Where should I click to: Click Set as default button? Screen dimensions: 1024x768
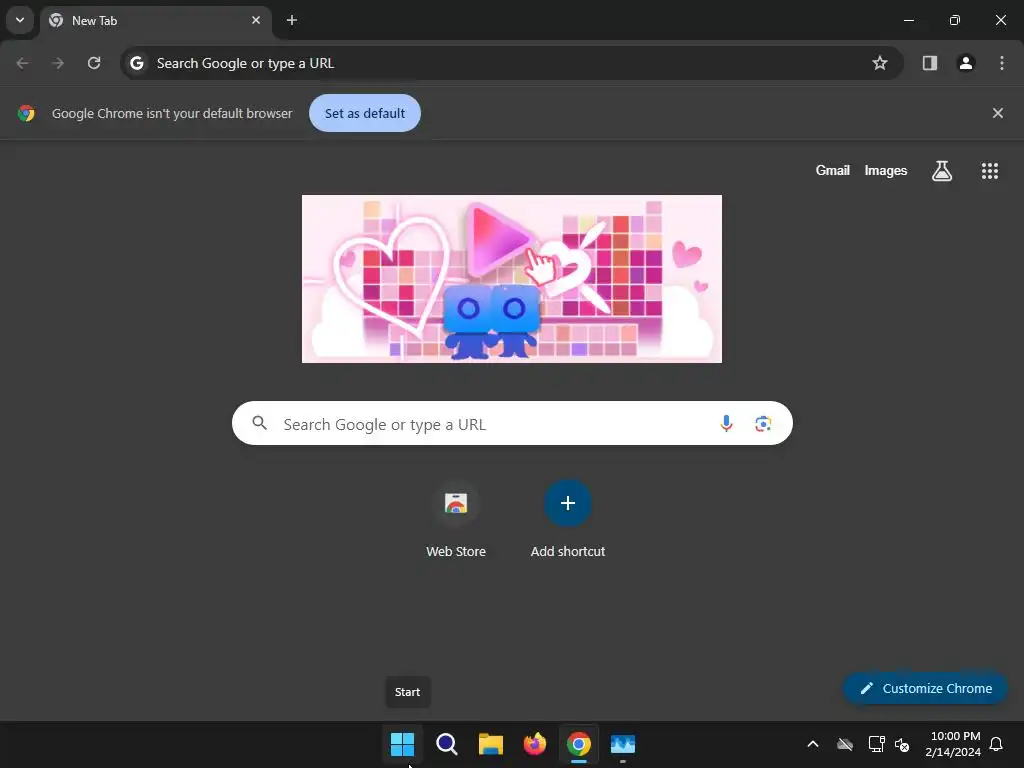coord(364,113)
